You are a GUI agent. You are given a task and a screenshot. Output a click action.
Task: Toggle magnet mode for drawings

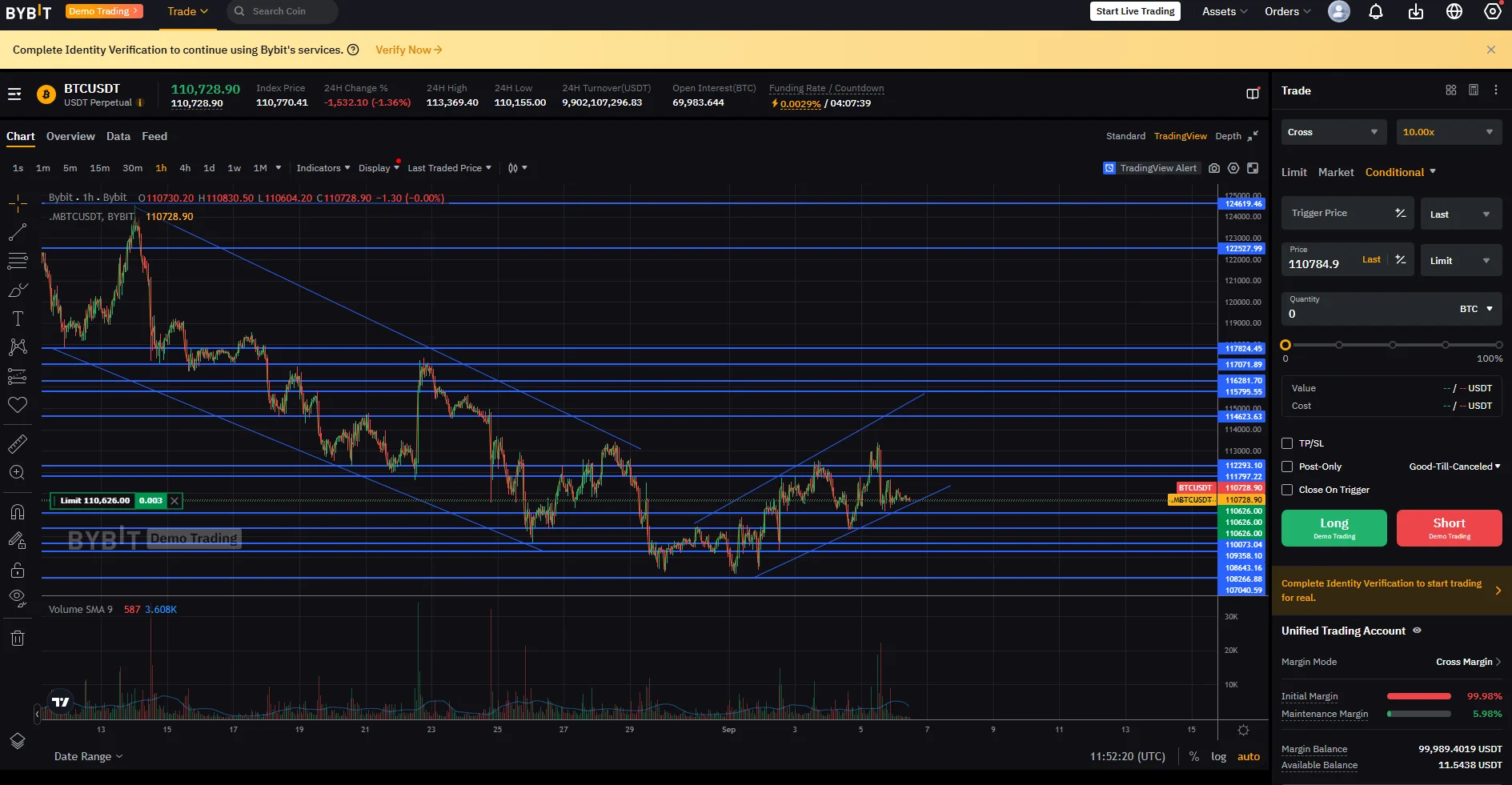click(18, 512)
